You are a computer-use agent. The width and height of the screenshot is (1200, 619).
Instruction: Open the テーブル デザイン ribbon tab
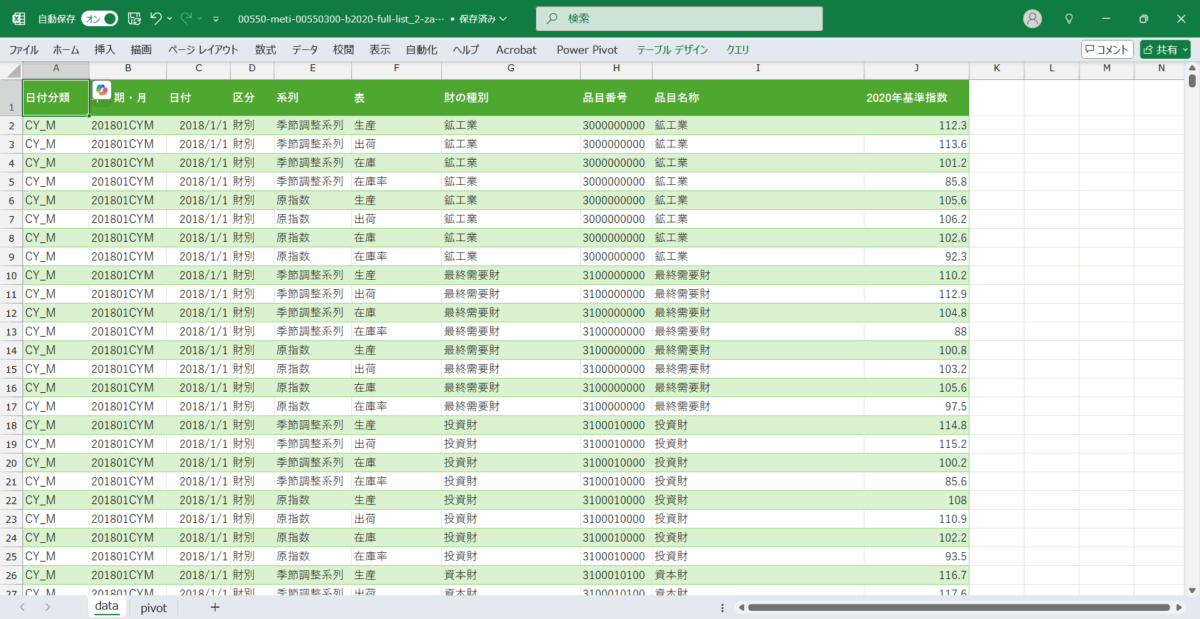tap(672, 49)
